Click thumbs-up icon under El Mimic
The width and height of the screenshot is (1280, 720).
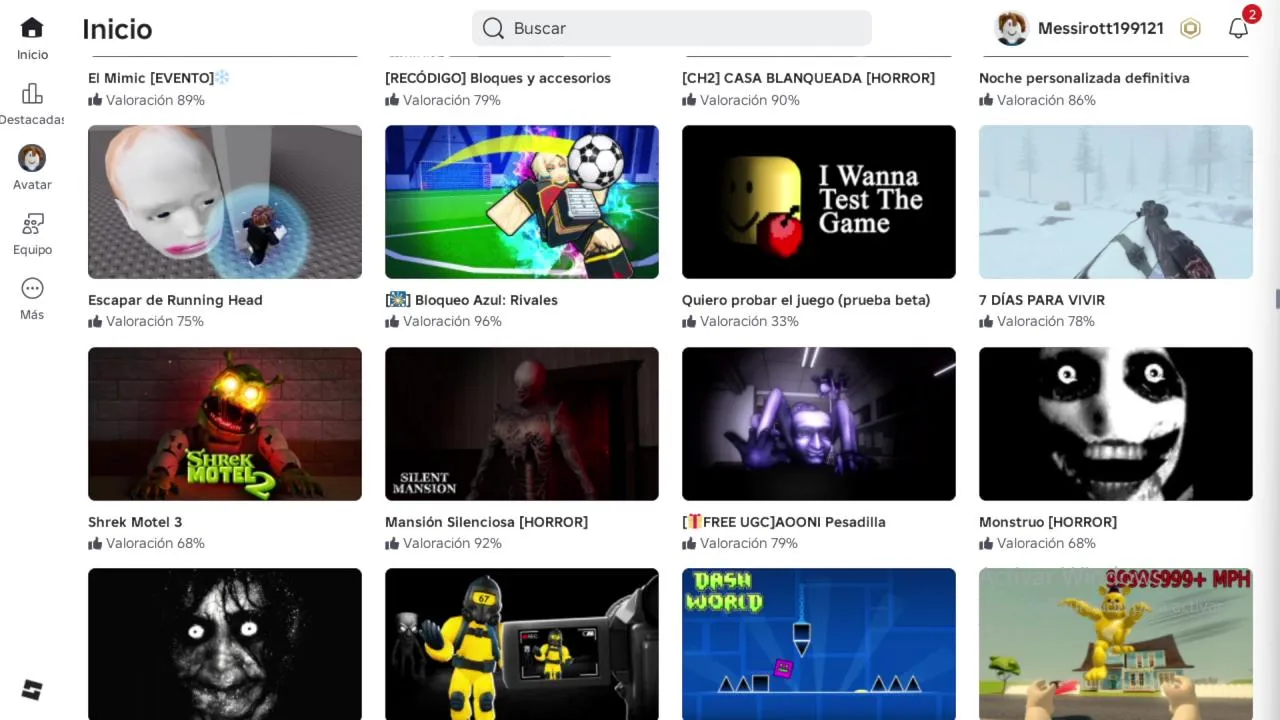tap(95, 100)
